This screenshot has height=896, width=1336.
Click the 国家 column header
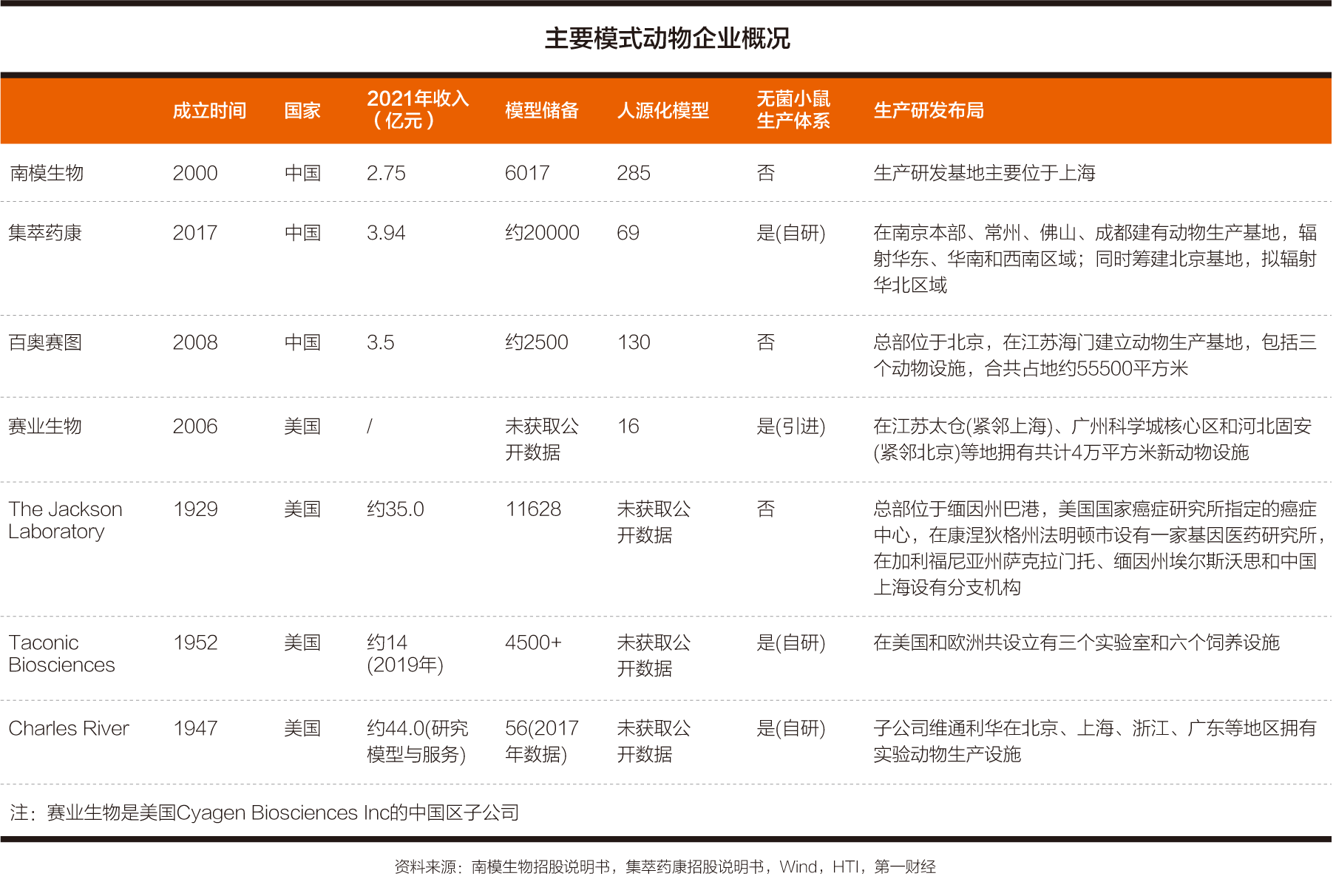pos(302,111)
